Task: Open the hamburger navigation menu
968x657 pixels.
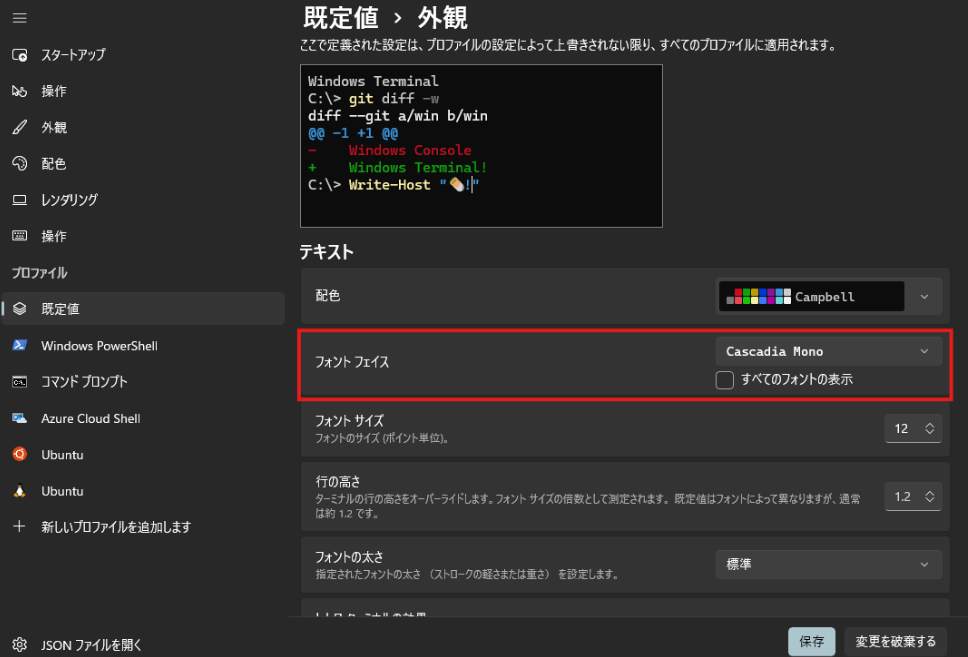Action: [20, 18]
